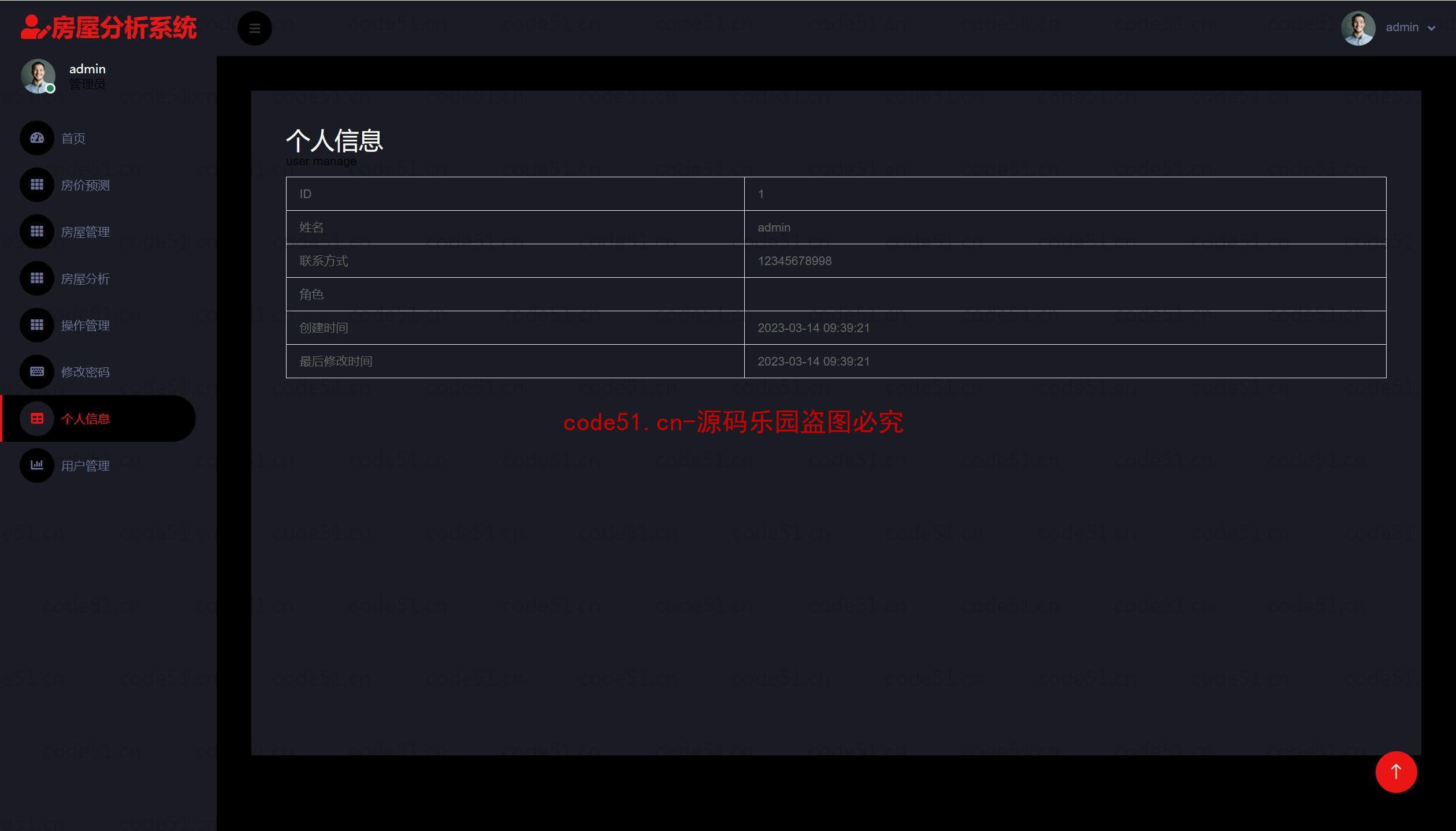This screenshot has width=1456, height=831.
Task: Click the hamburger menu toggle button
Action: [x=255, y=28]
